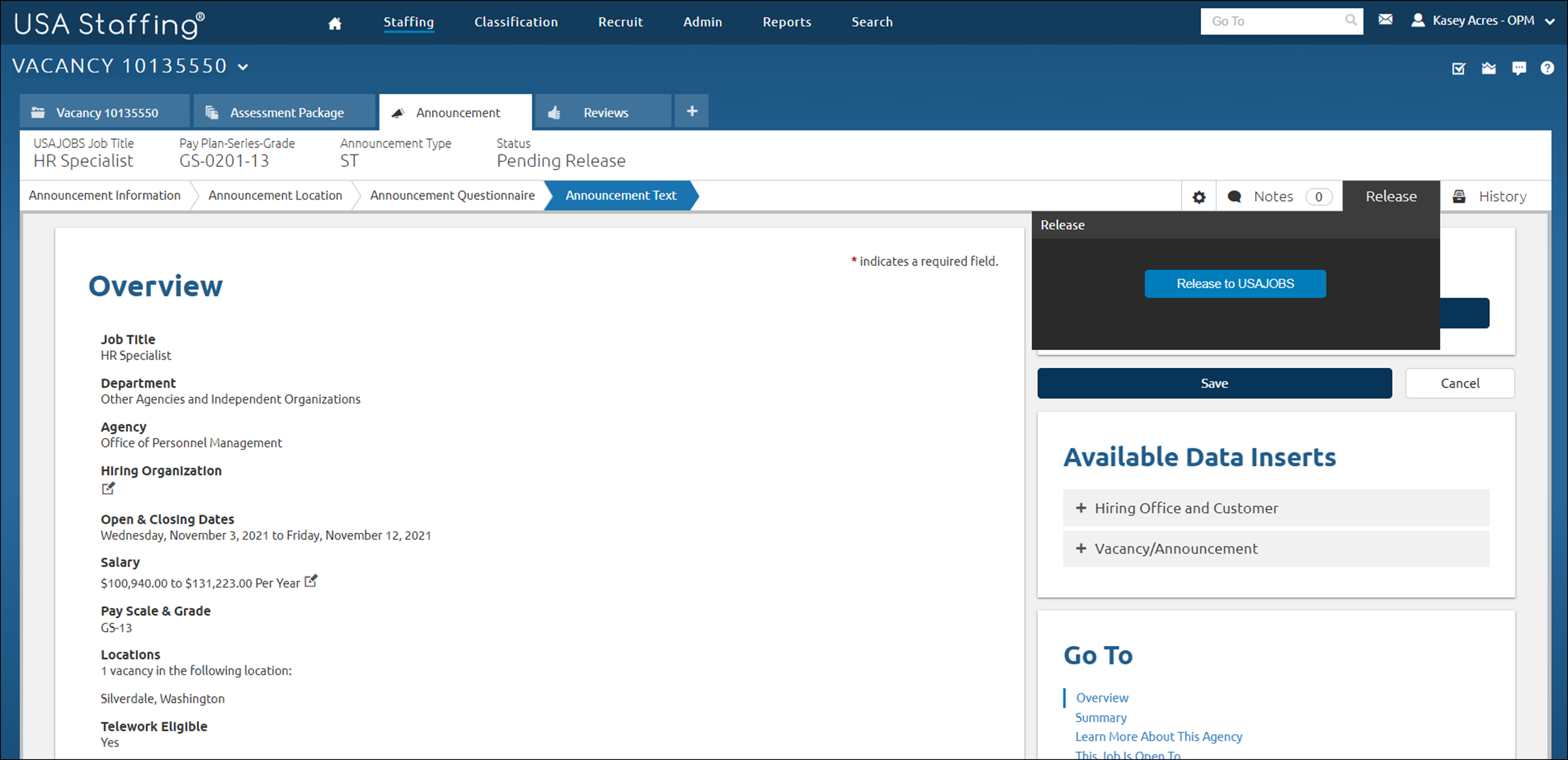The width and height of the screenshot is (1568, 760).
Task: Click the user profile icon beside Kasey Acres
Action: (x=1417, y=20)
